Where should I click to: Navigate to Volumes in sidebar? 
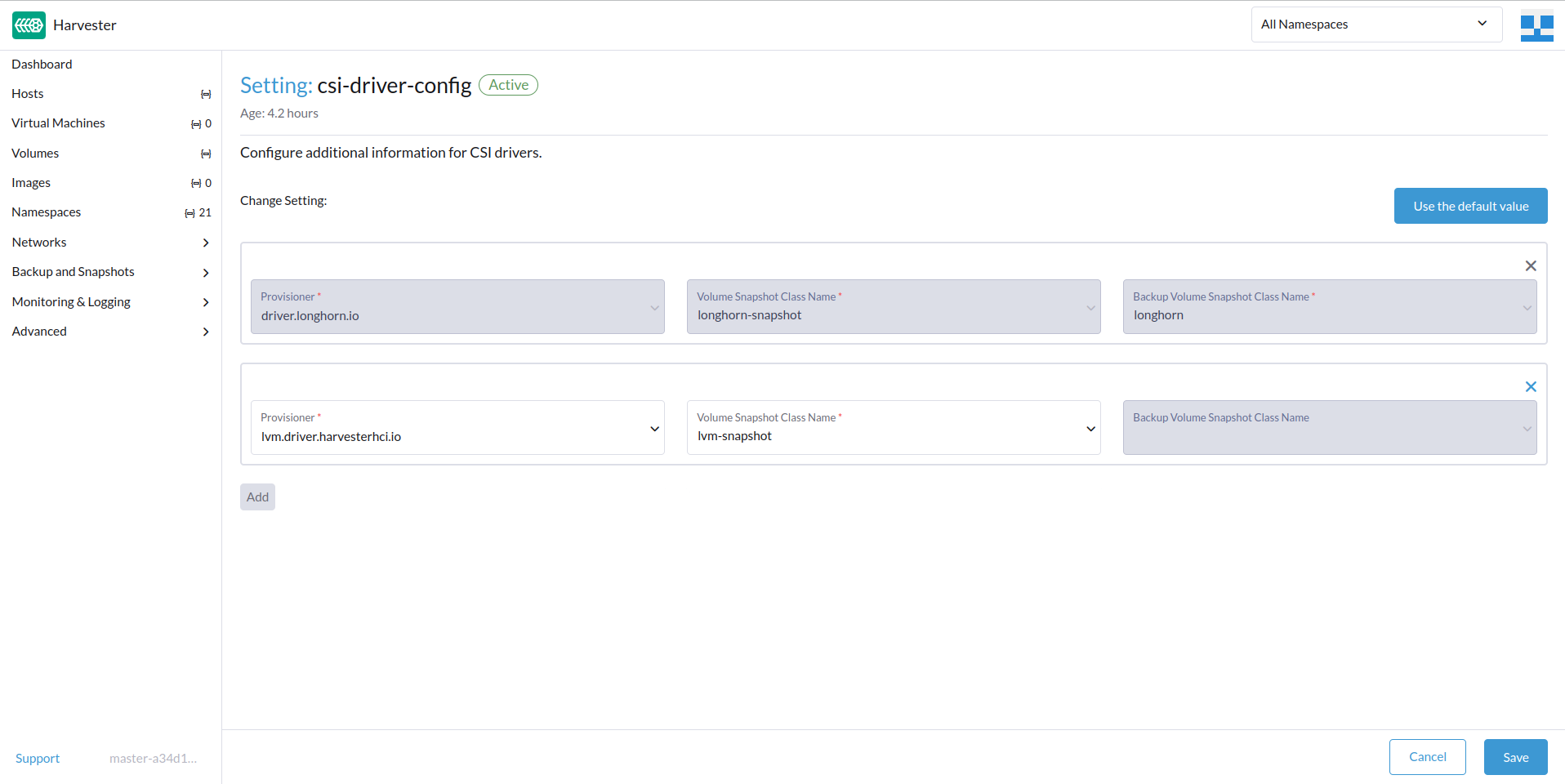coord(35,154)
